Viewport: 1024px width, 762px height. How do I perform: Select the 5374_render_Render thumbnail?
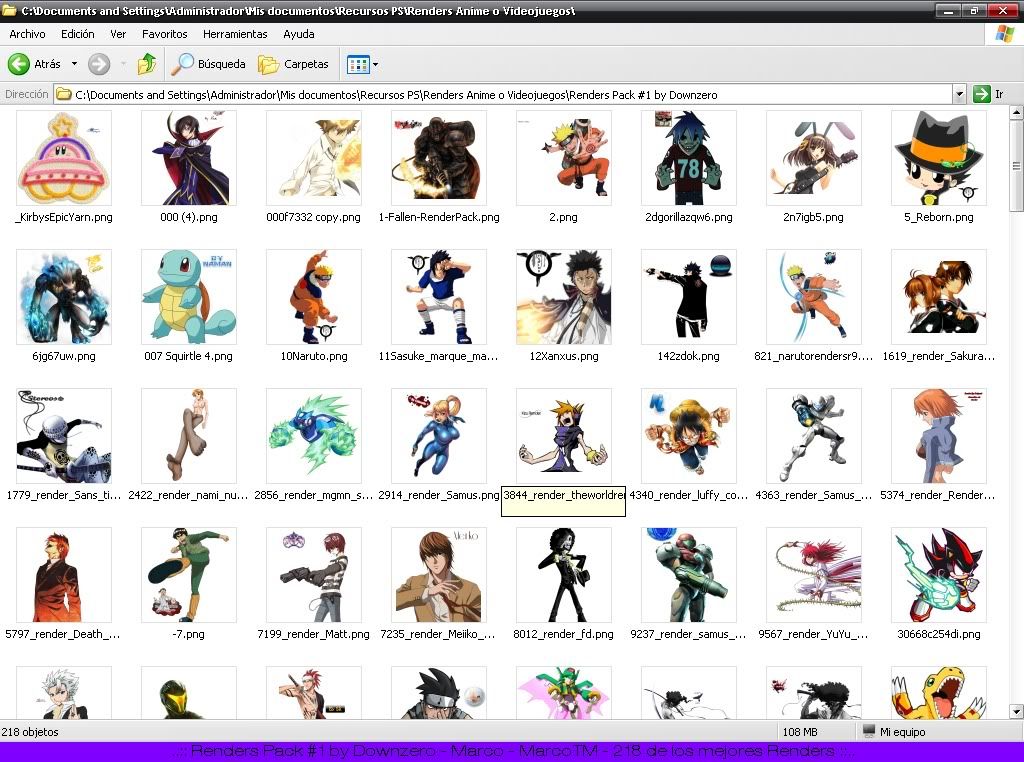[939, 436]
